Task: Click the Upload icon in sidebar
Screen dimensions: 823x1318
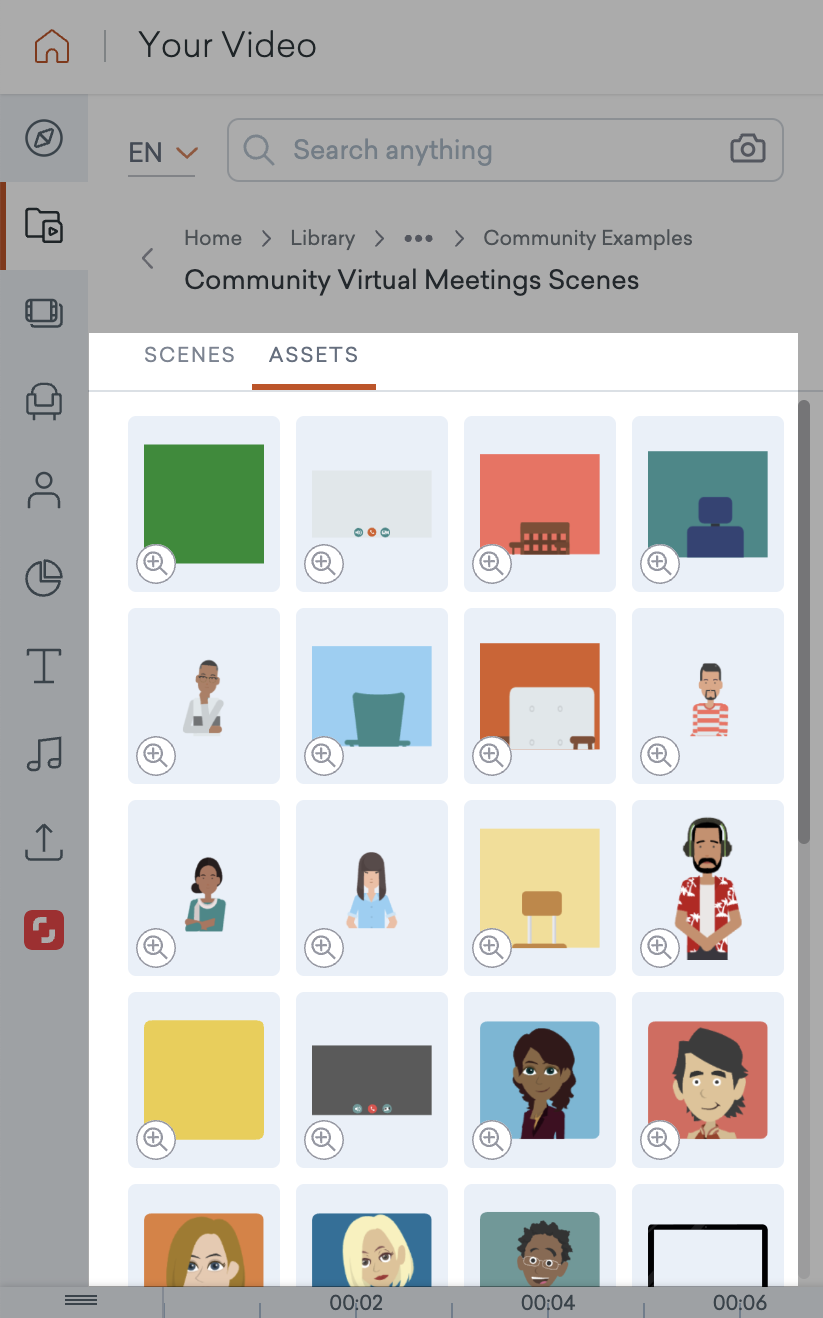Action: click(x=44, y=842)
